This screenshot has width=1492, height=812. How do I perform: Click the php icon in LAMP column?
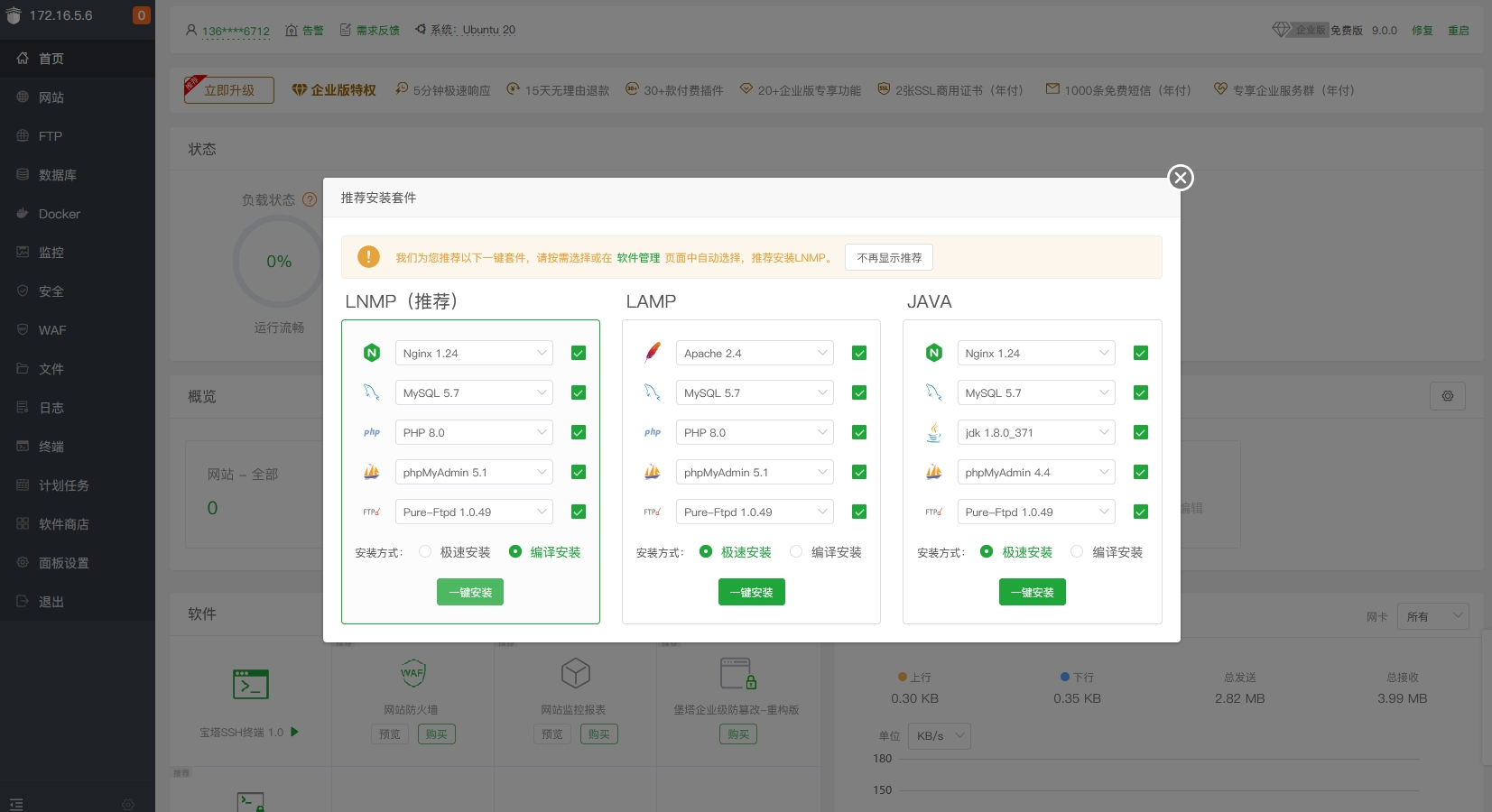653,432
